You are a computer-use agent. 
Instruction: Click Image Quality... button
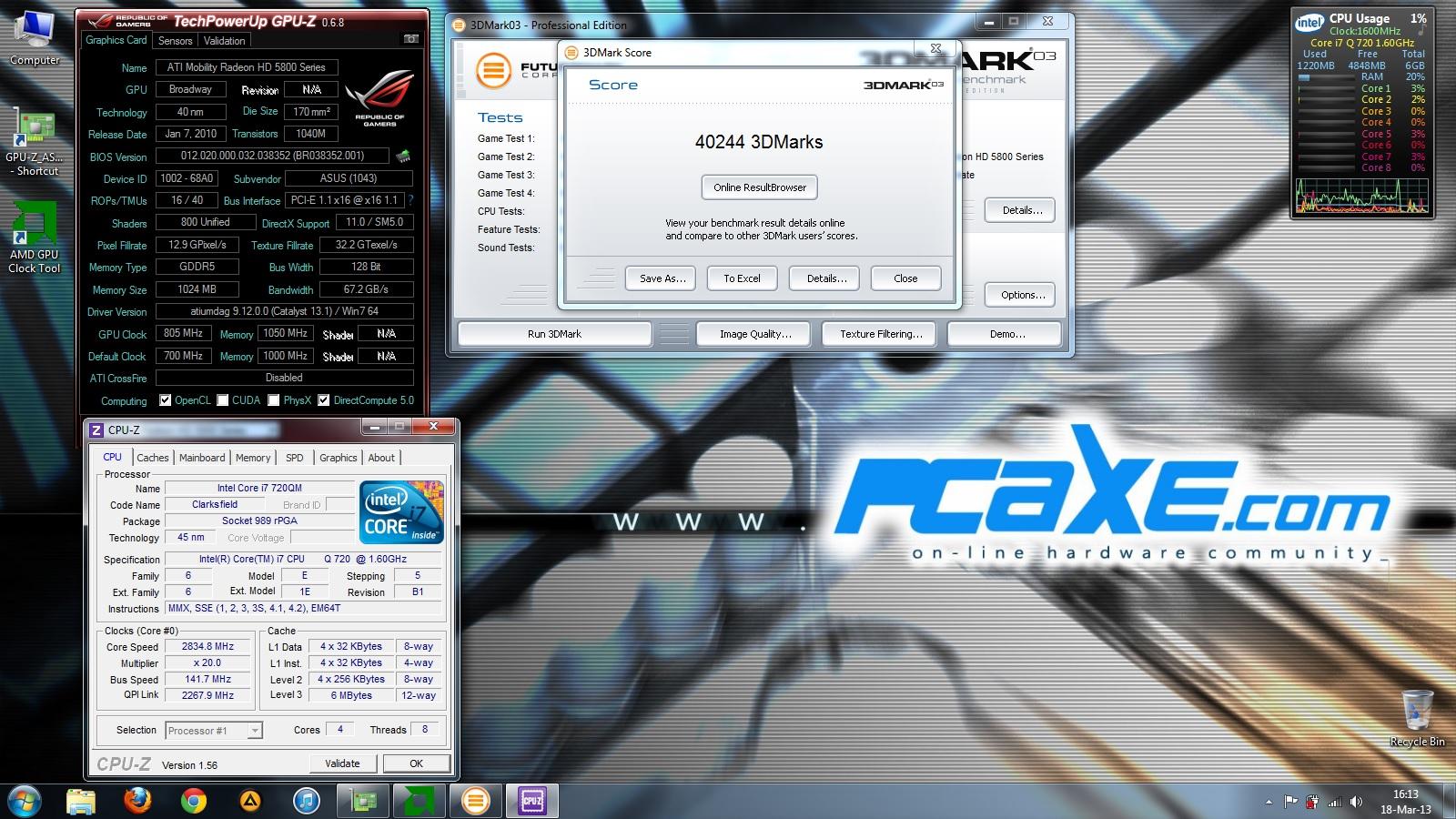(755, 334)
